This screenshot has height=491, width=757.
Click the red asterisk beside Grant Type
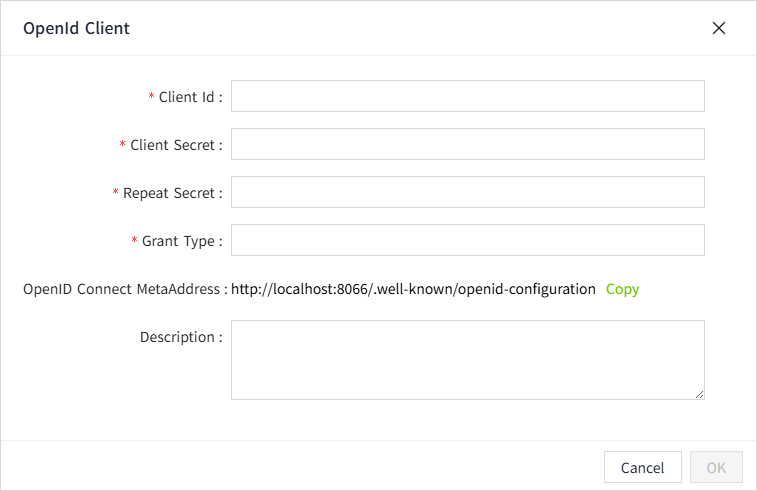pyautogui.click(x=135, y=242)
